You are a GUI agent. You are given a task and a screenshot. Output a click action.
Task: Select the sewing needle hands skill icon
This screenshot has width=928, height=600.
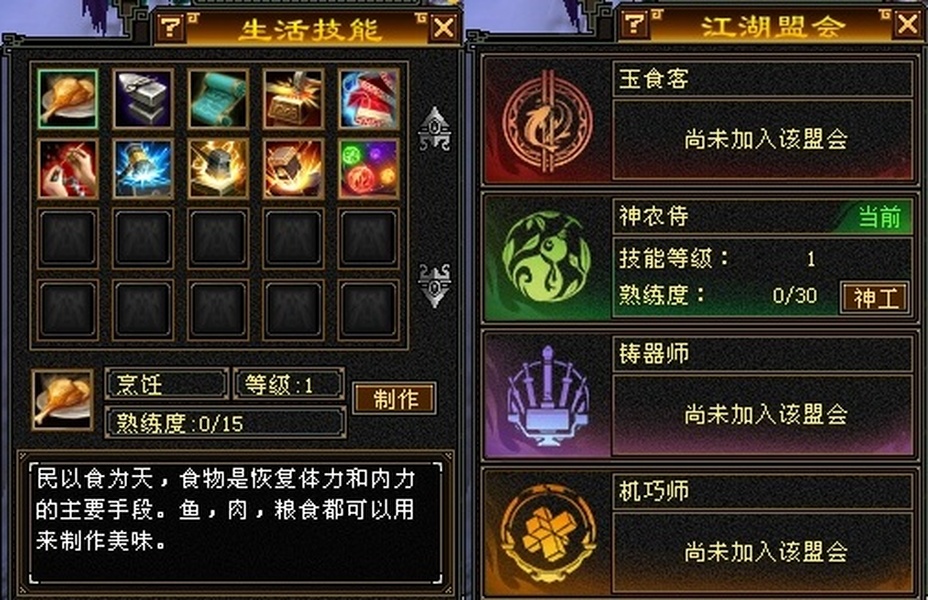tap(67, 169)
